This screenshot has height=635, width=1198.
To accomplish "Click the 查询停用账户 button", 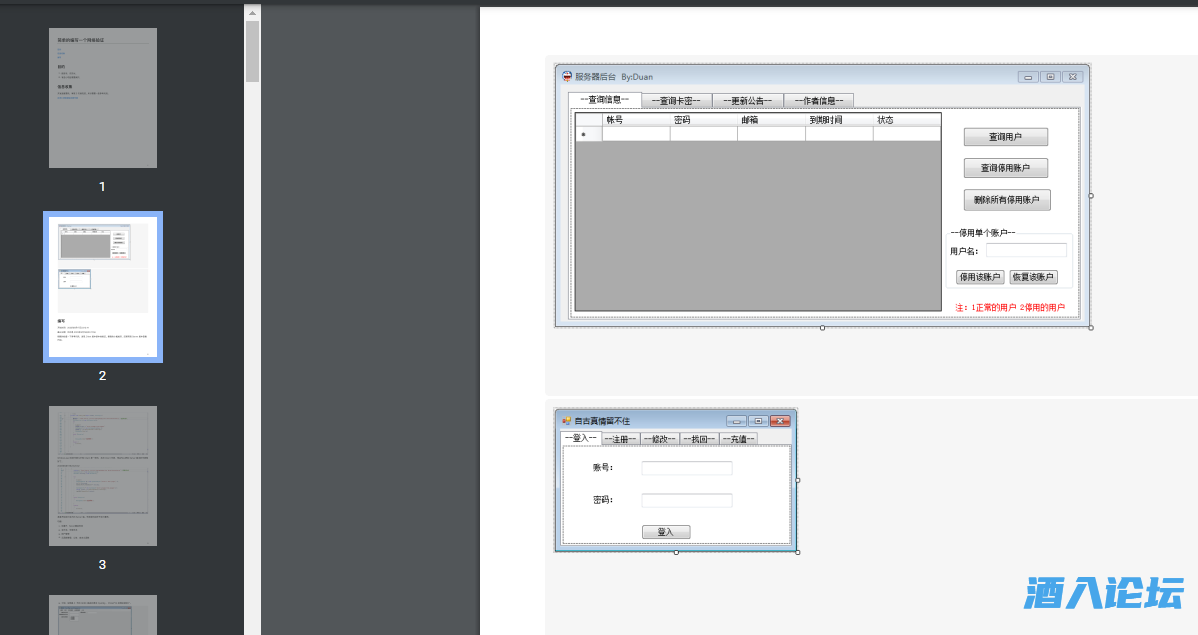I will coord(1005,168).
